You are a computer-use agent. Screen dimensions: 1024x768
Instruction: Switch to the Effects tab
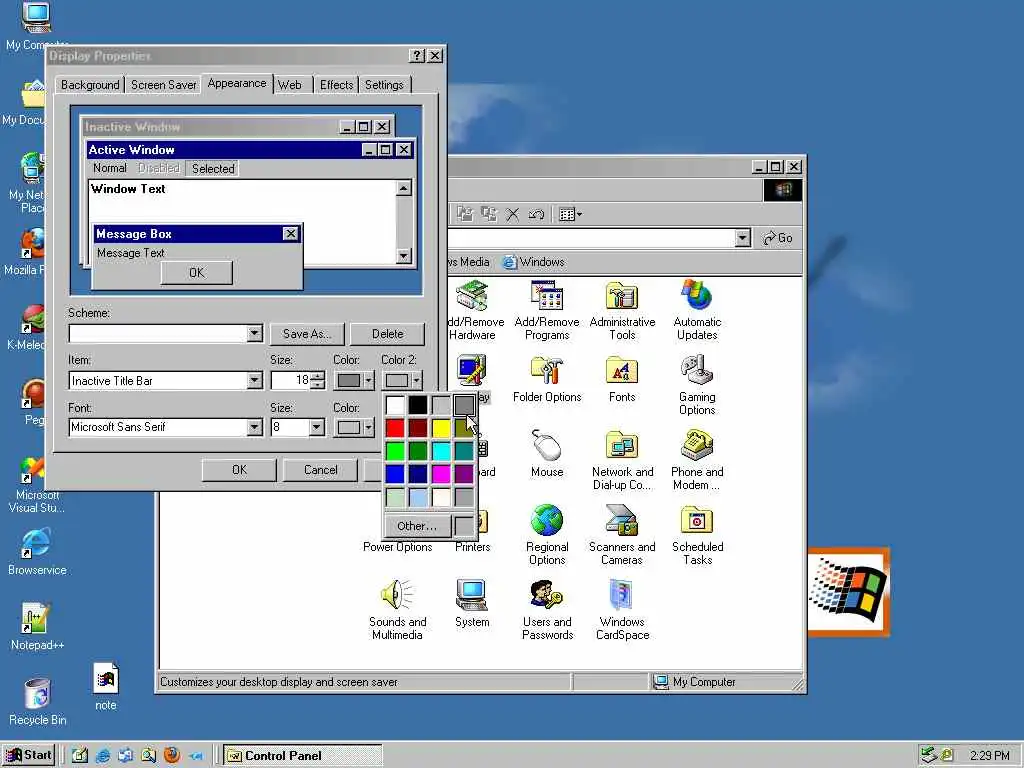(336, 85)
